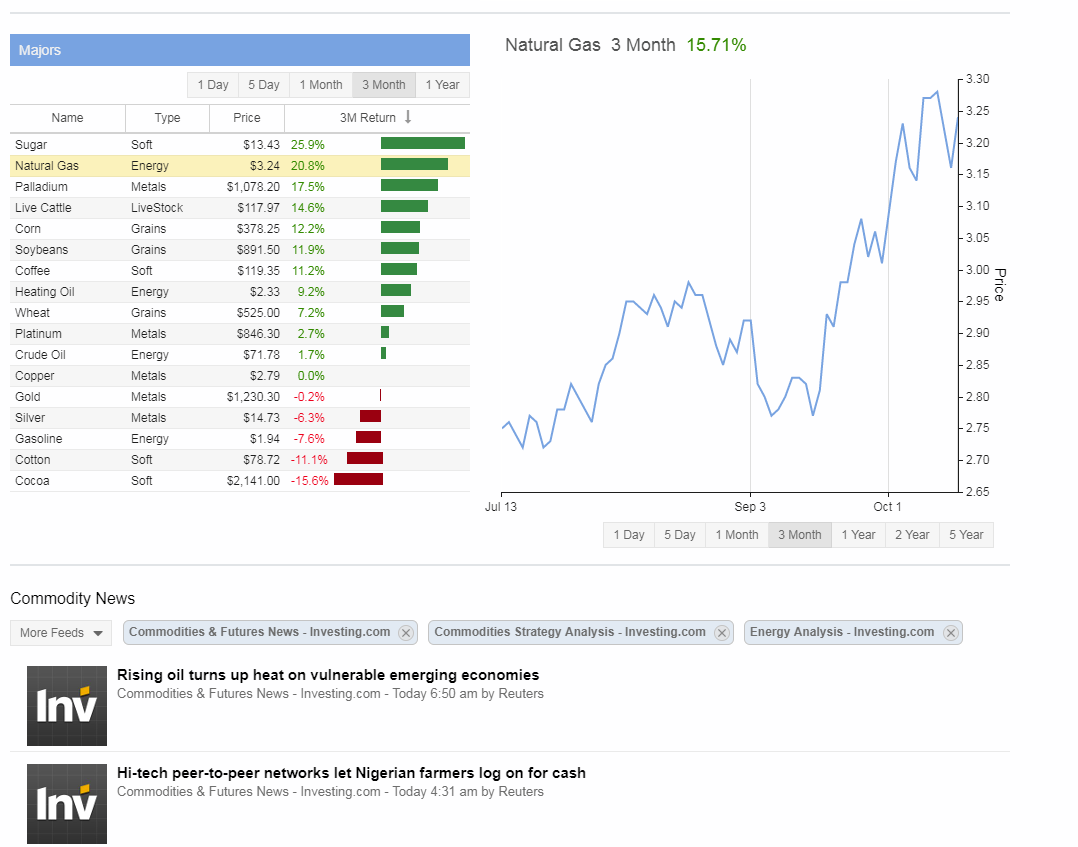Click Sugar's green return bar
Image resolution: width=1078 pixels, height=847 pixels.
pyautogui.click(x=422, y=144)
